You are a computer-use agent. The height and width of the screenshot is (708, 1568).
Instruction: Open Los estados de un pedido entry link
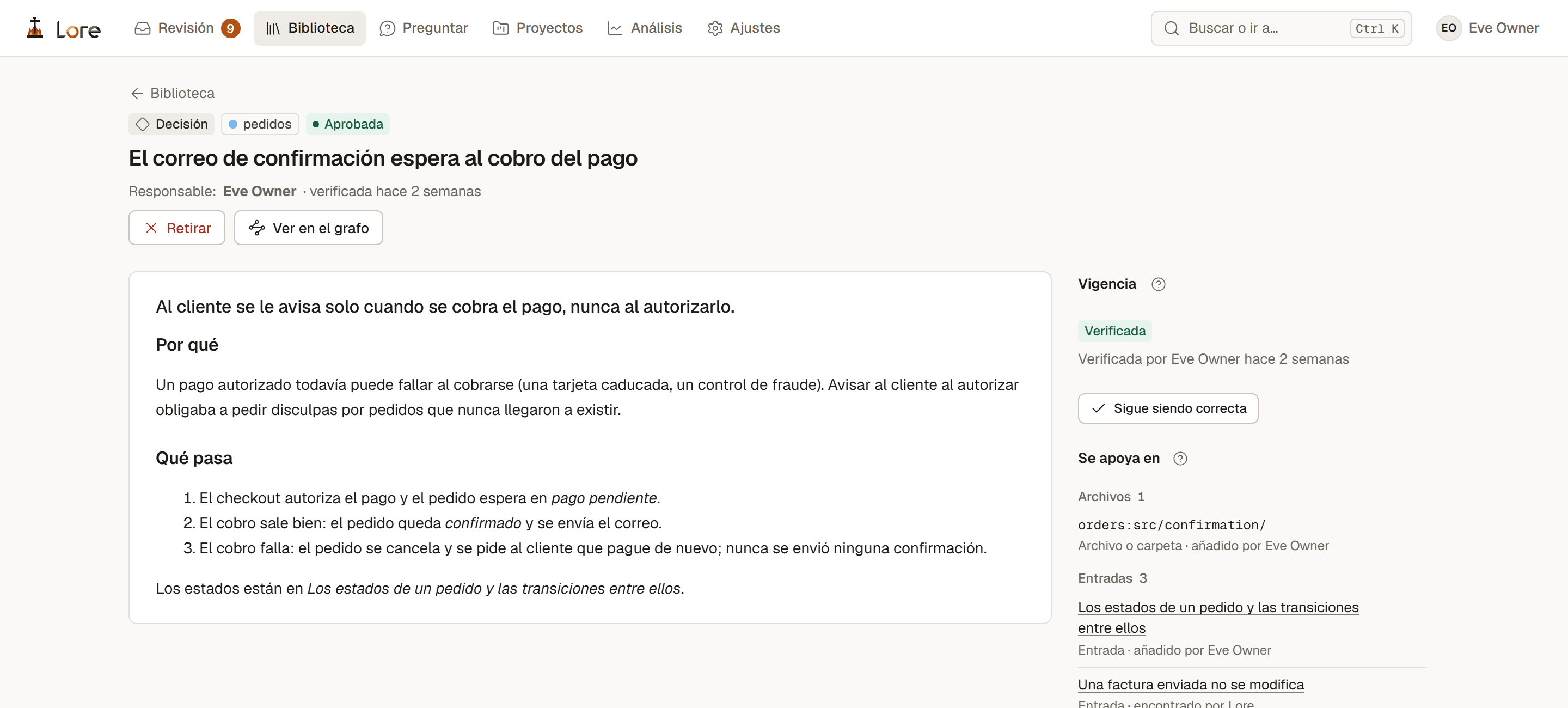click(x=1218, y=617)
